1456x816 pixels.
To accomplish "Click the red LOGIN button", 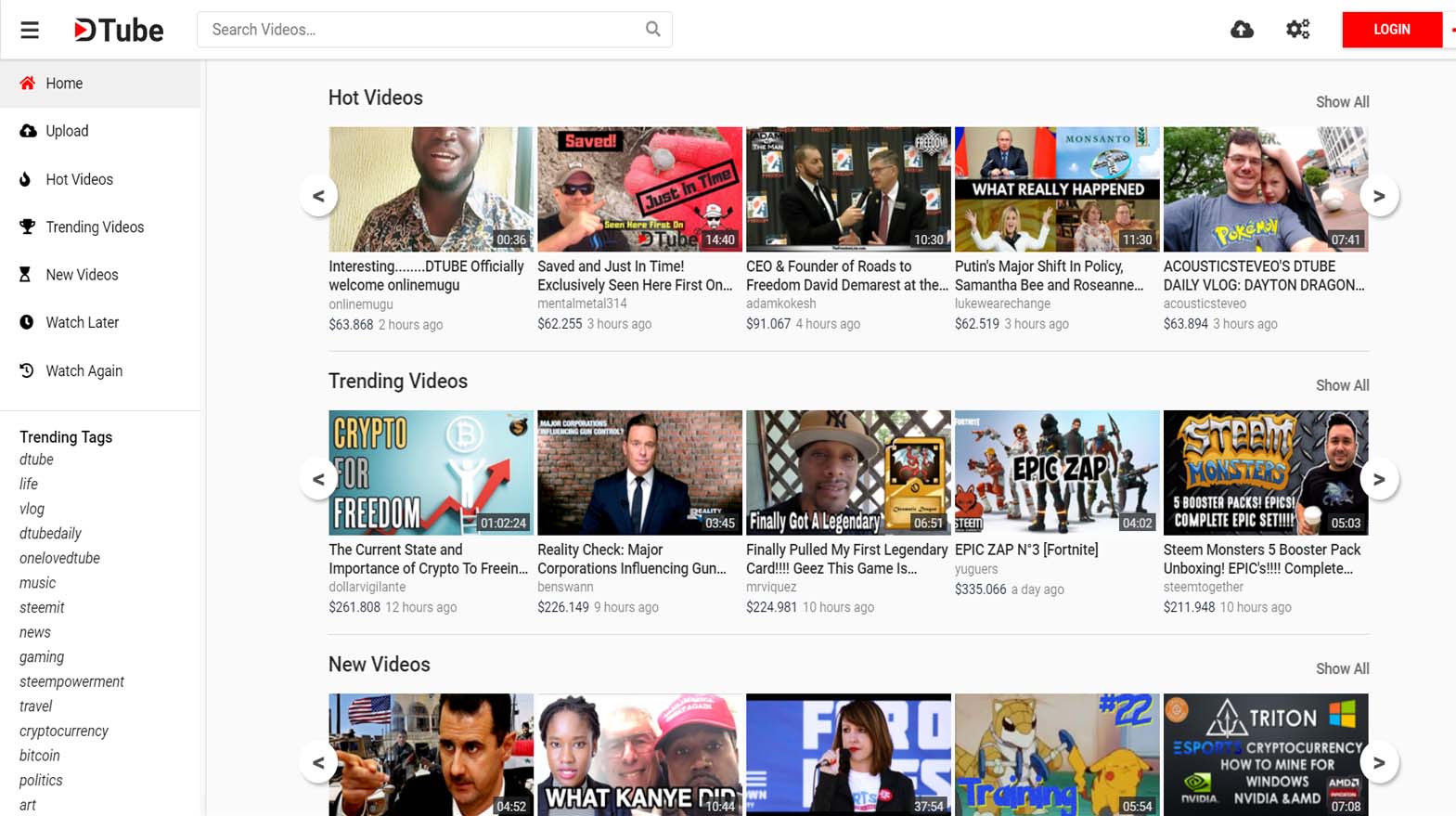I will click(1392, 30).
